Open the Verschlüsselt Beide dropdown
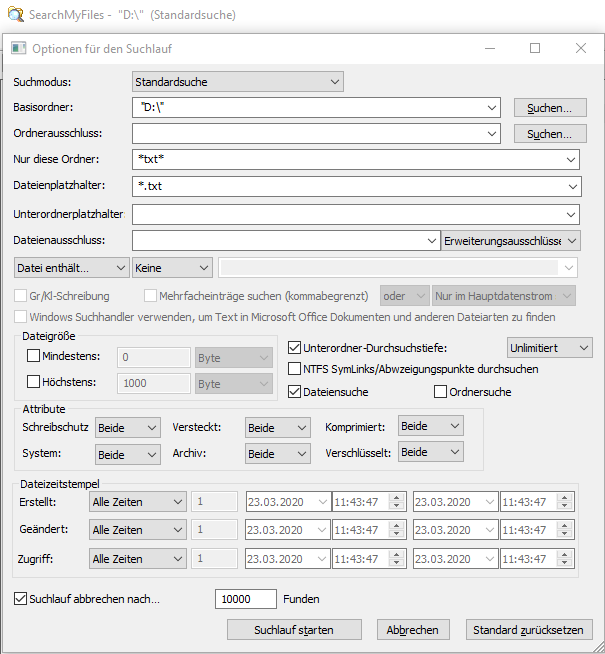The image size is (605, 654). pos(431,452)
